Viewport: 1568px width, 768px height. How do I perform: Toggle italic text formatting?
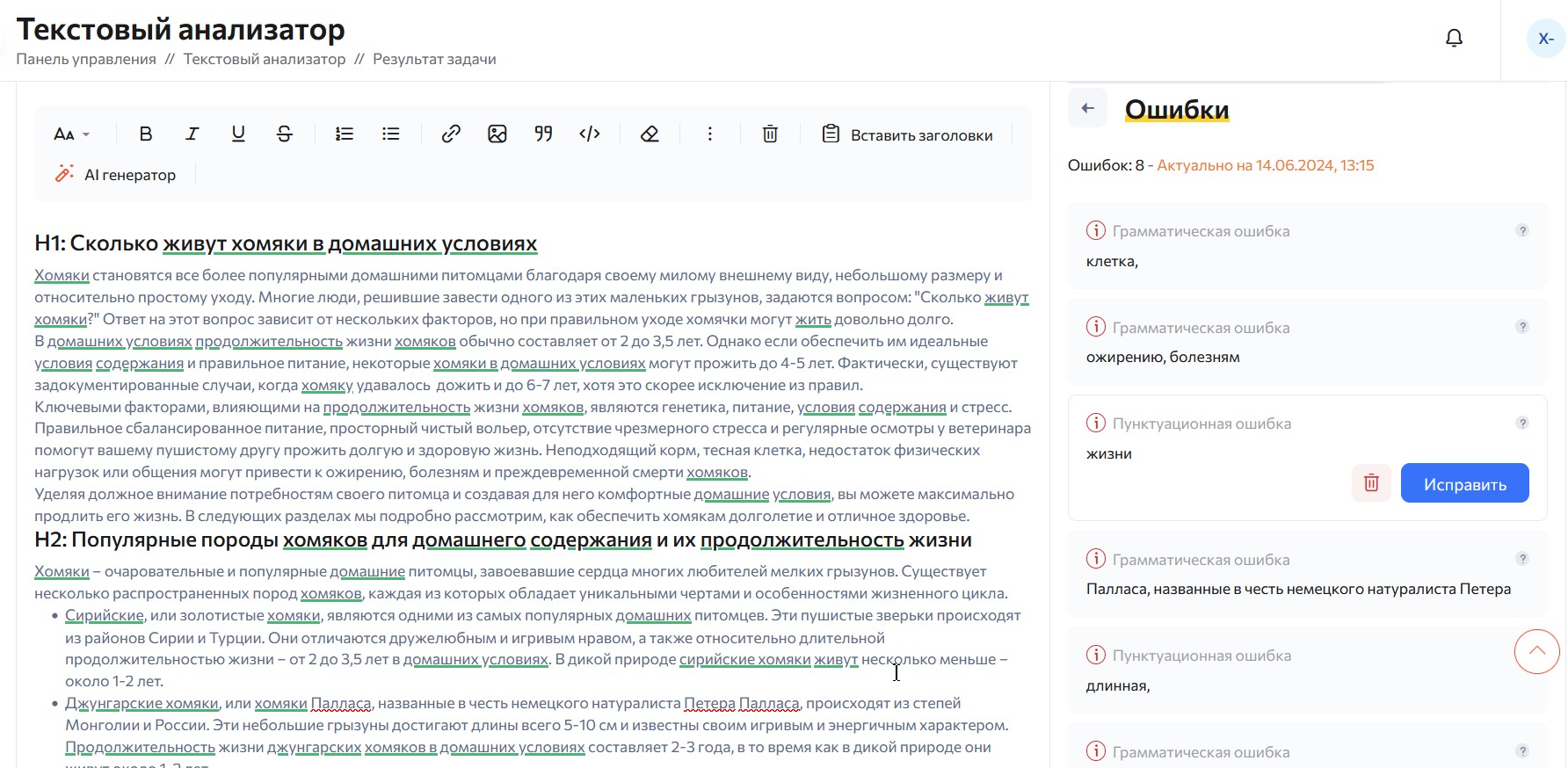pyautogui.click(x=192, y=134)
